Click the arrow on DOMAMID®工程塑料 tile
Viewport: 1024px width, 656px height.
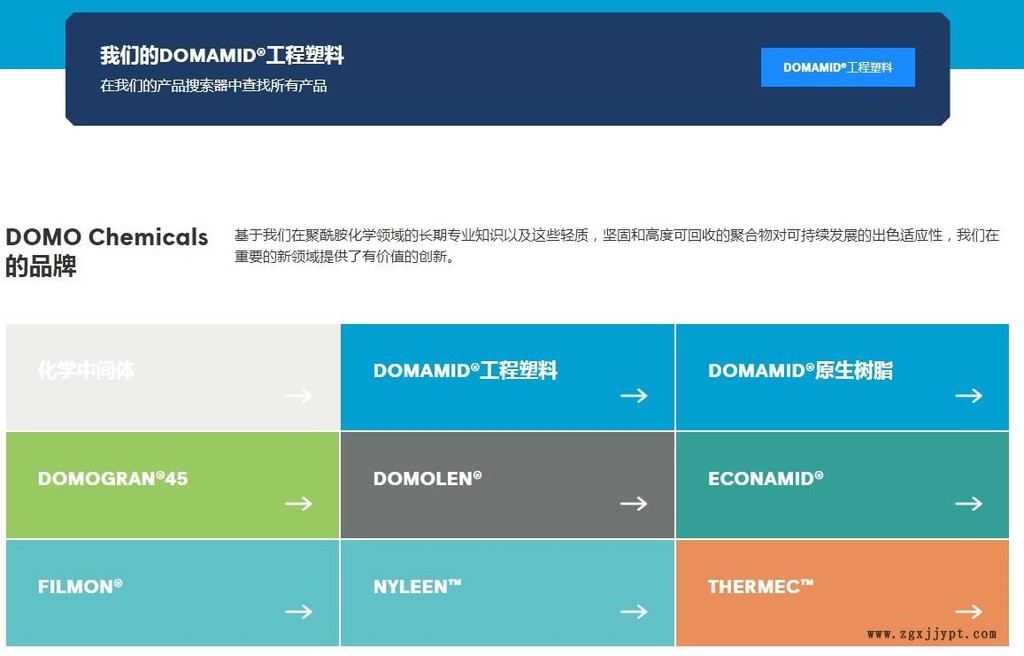click(x=633, y=395)
